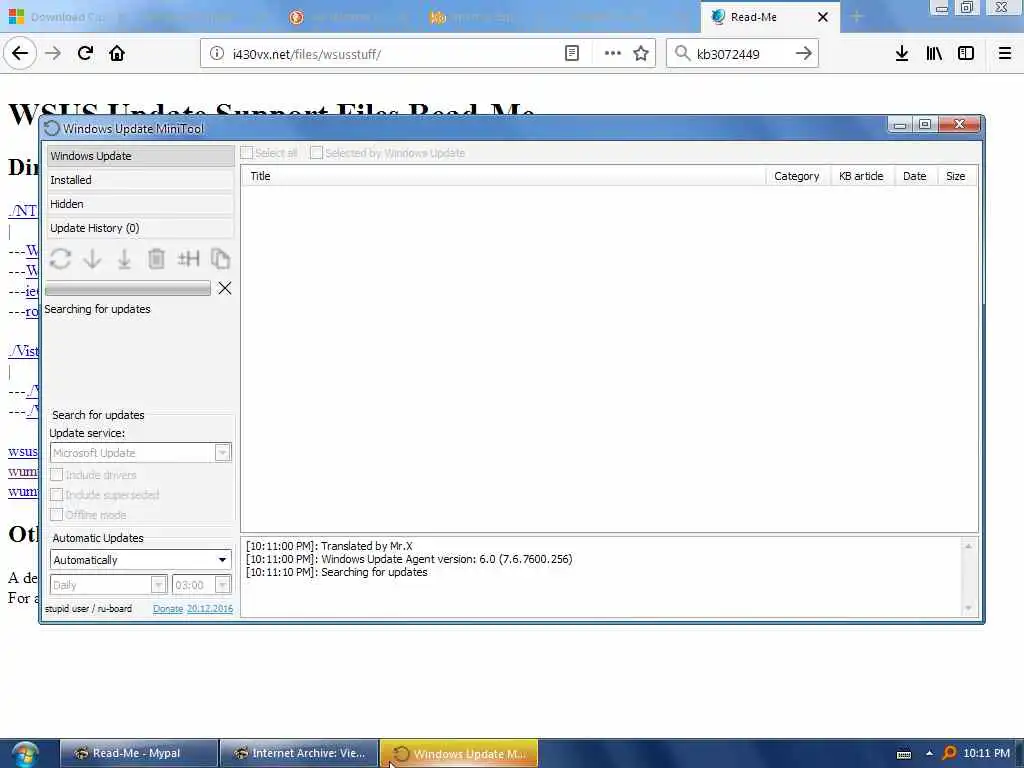Select the Update History (0) section
The image size is (1024, 768).
click(x=140, y=228)
